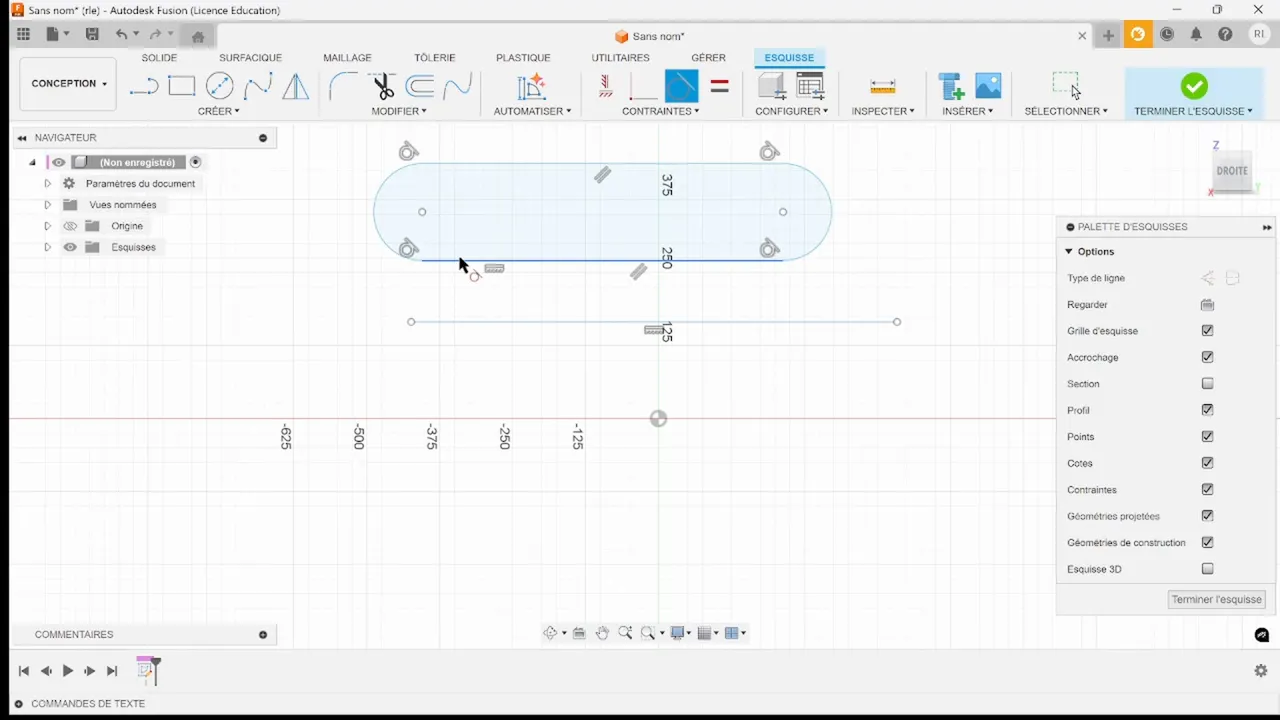Screen dimensions: 1280x720
Task: Play the timeline
Action: pos(68,671)
